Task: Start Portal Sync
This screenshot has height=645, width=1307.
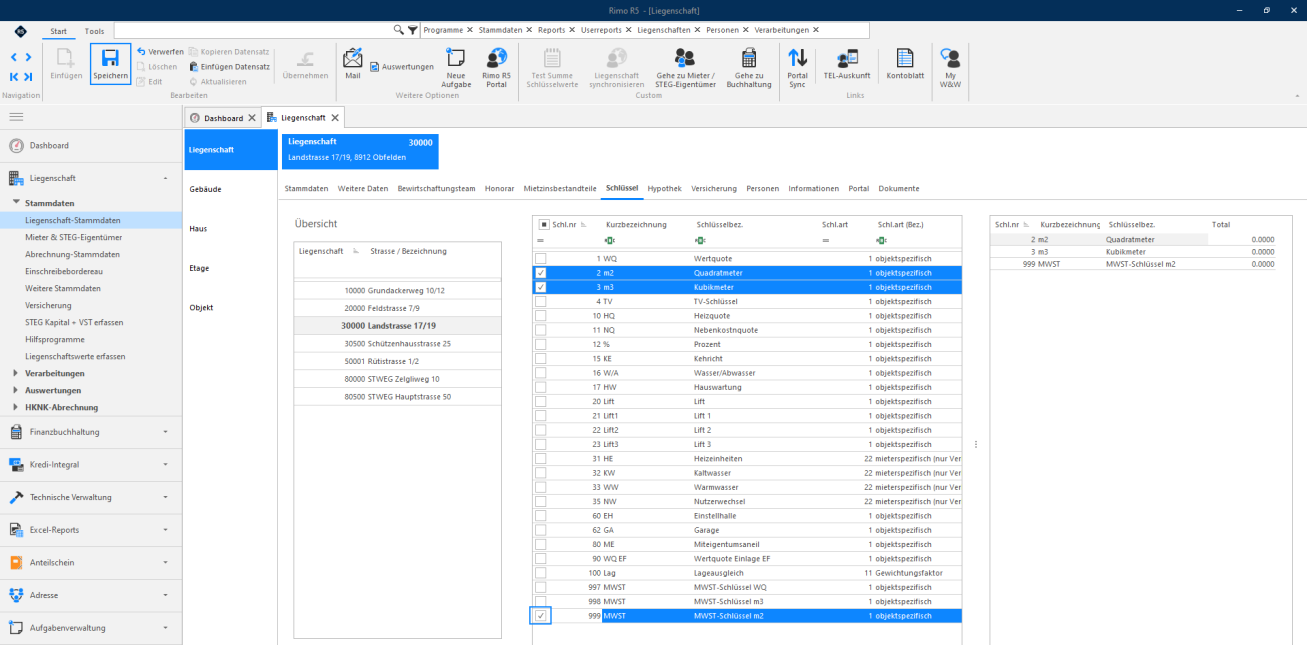Action: 797,67
